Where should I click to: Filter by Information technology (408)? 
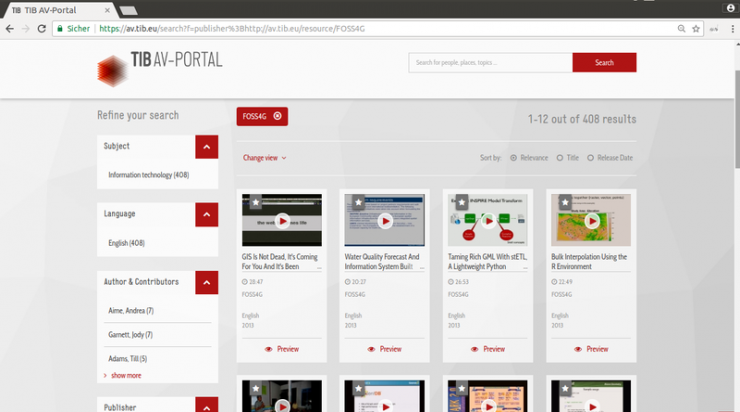(x=149, y=175)
